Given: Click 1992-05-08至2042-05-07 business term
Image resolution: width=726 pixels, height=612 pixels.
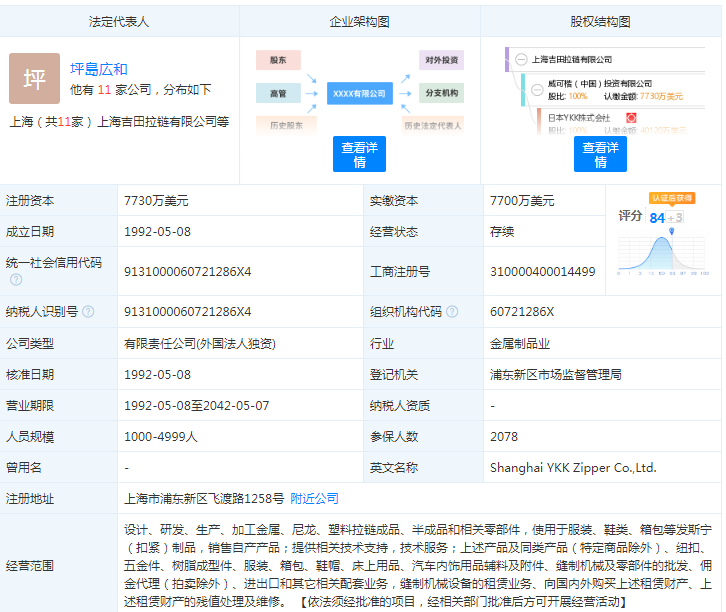Looking at the screenshot, I should pyautogui.click(x=196, y=406).
